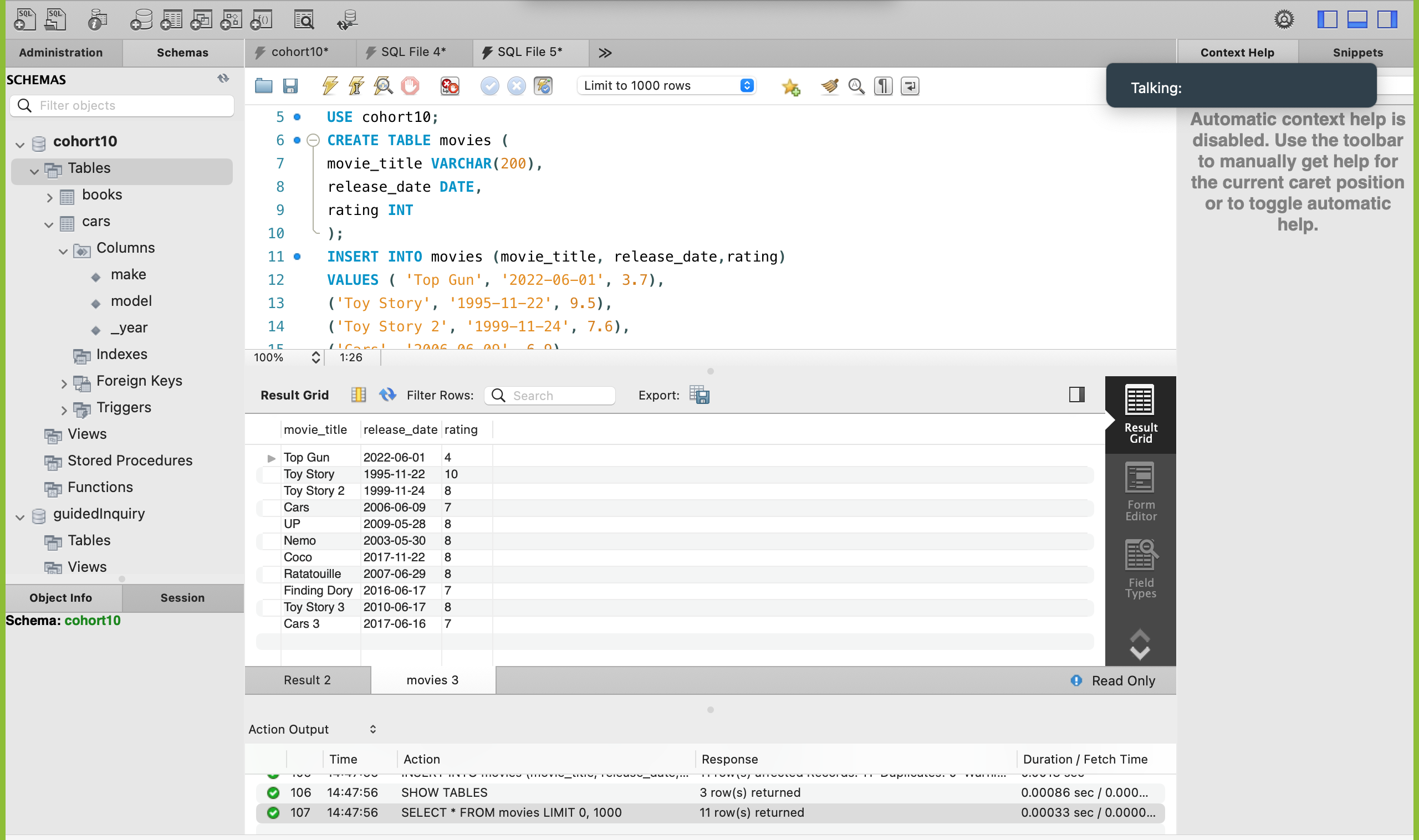Beautify the SQL with the broom icon

tap(830, 86)
